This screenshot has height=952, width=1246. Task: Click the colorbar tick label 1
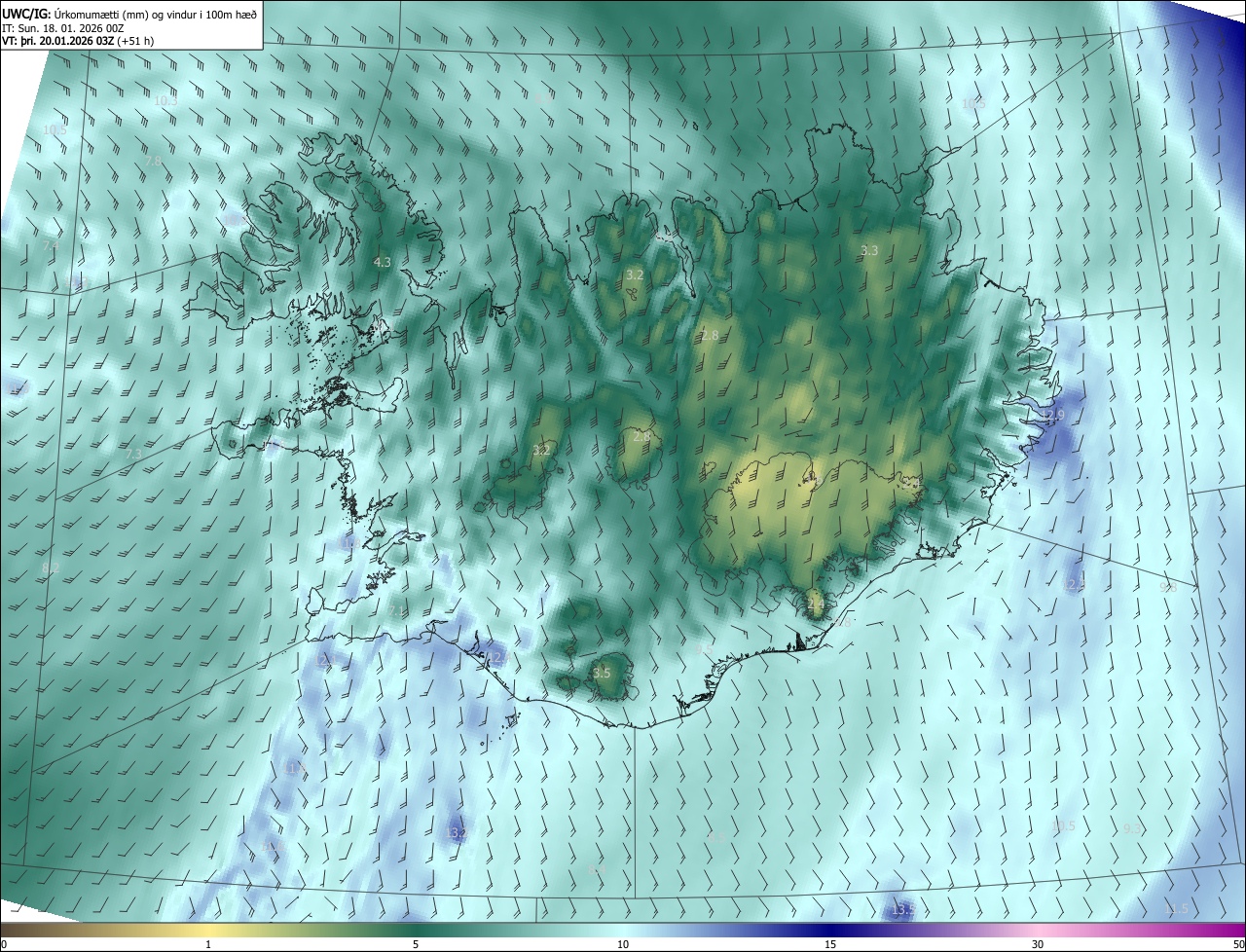208,944
